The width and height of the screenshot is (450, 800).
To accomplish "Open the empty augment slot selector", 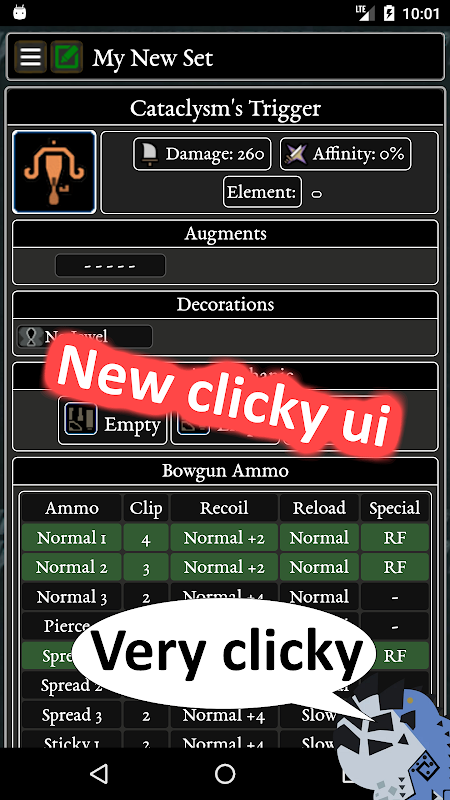I will [x=110, y=266].
